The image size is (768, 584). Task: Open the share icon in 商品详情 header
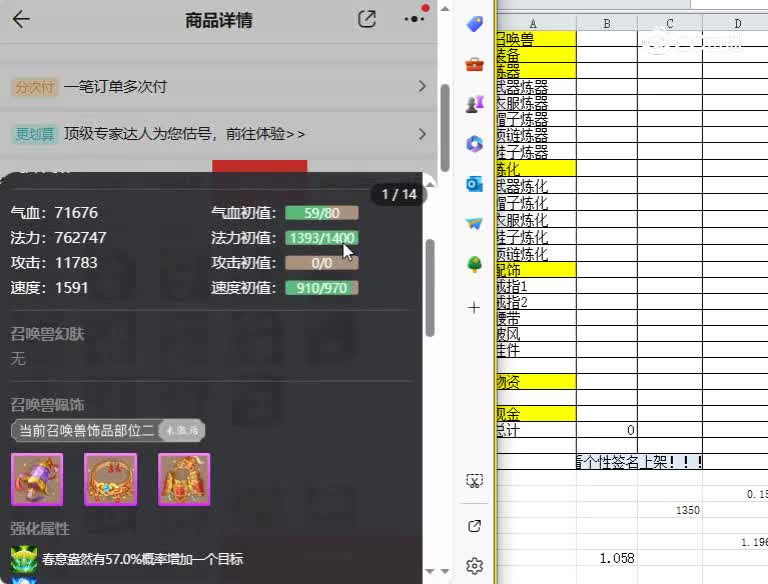367,19
